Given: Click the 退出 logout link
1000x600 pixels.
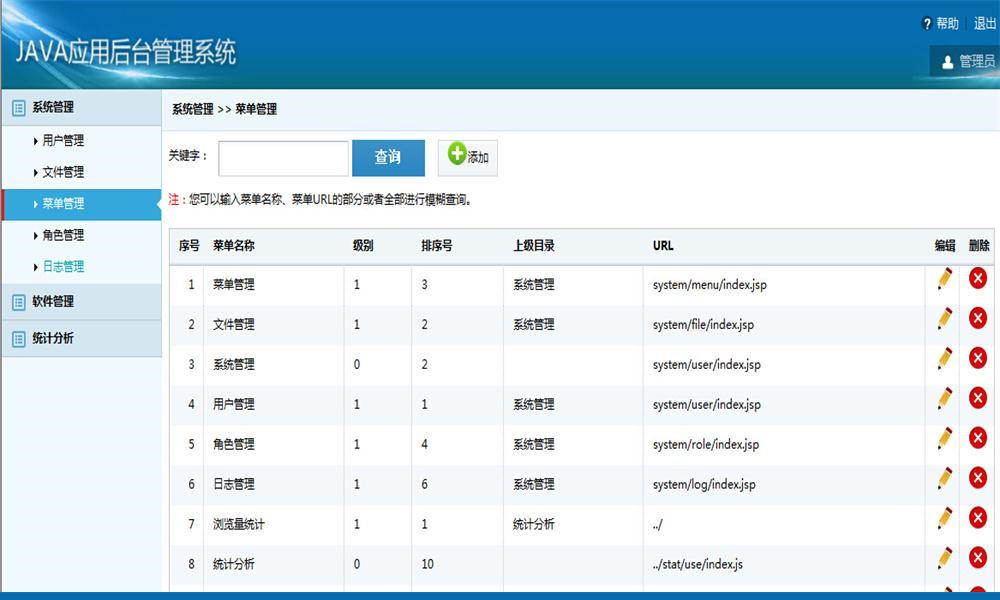Looking at the screenshot, I should (x=984, y=24).
